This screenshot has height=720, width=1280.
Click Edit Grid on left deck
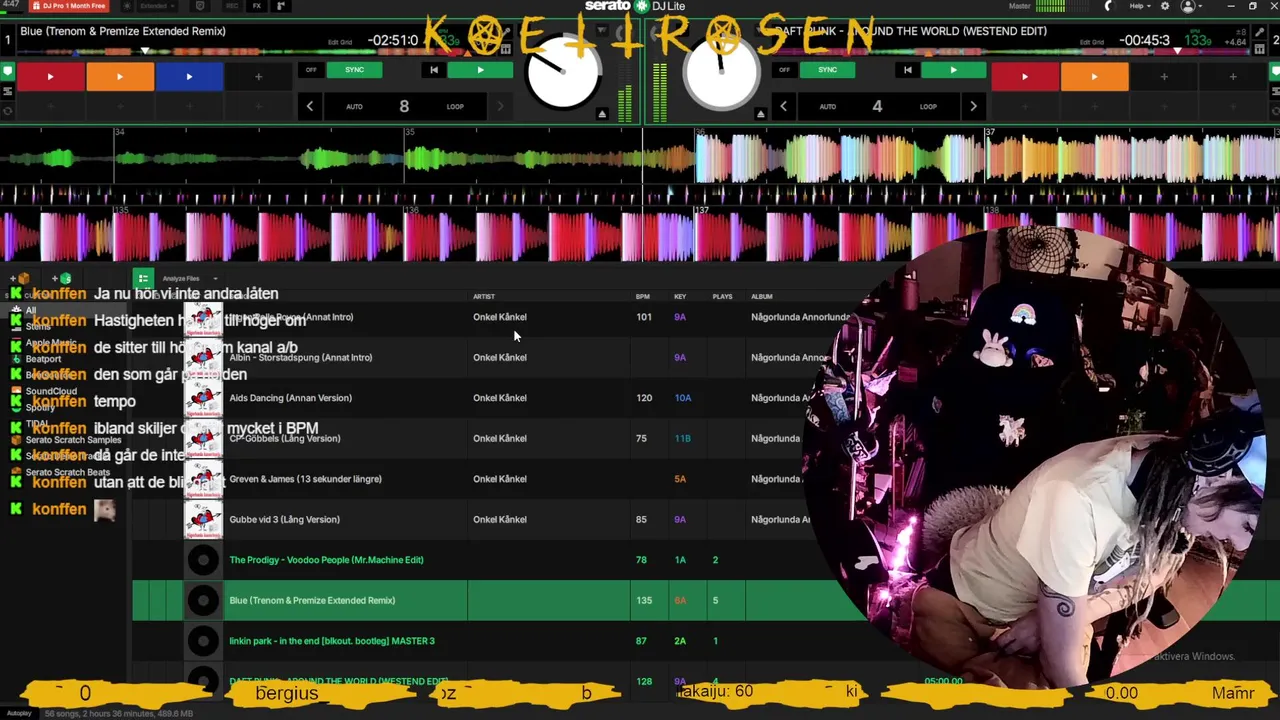(339, 42)
